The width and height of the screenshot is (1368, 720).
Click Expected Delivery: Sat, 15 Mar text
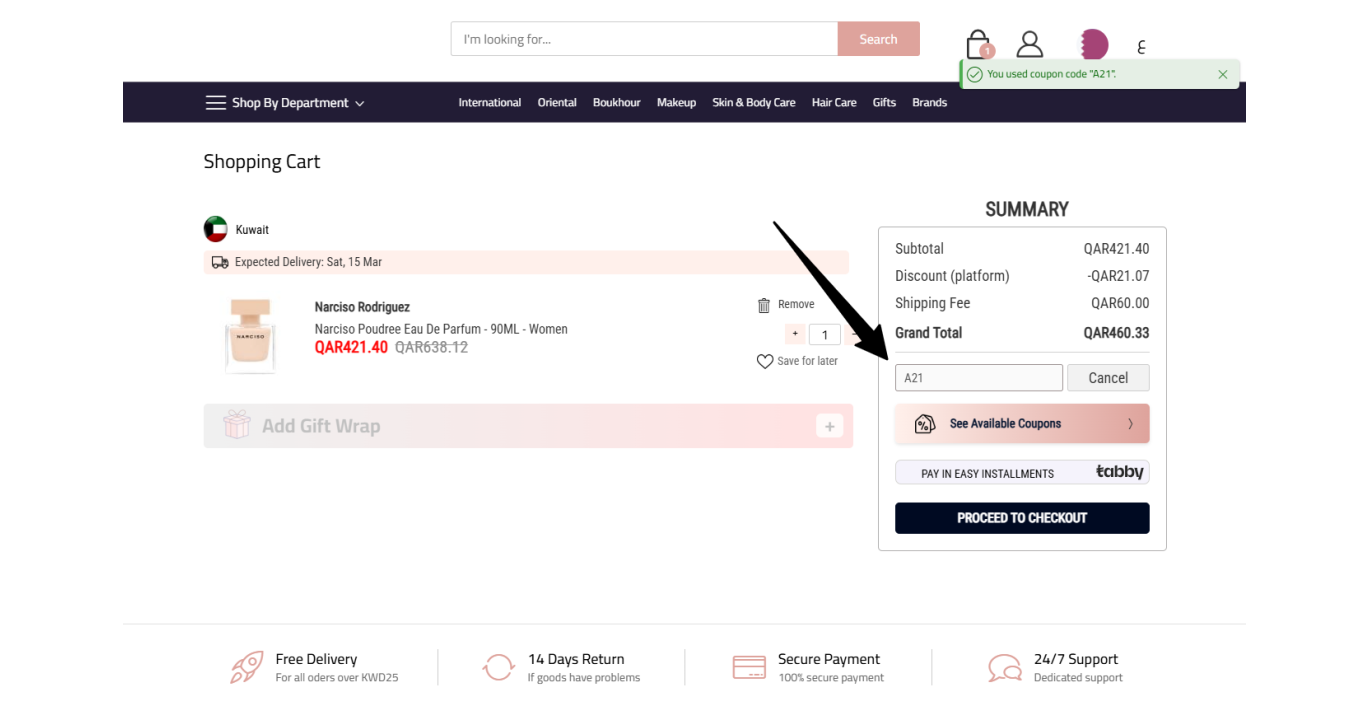pos(308,262)
